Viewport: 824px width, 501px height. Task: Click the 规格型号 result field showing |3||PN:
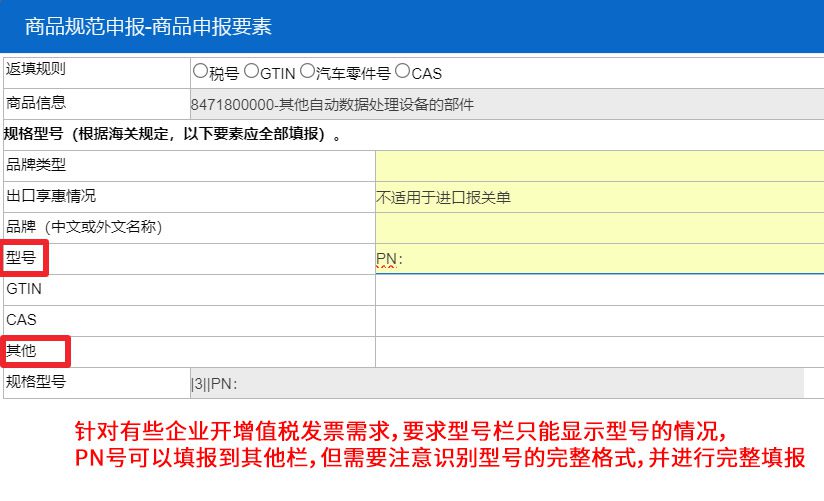496,383
